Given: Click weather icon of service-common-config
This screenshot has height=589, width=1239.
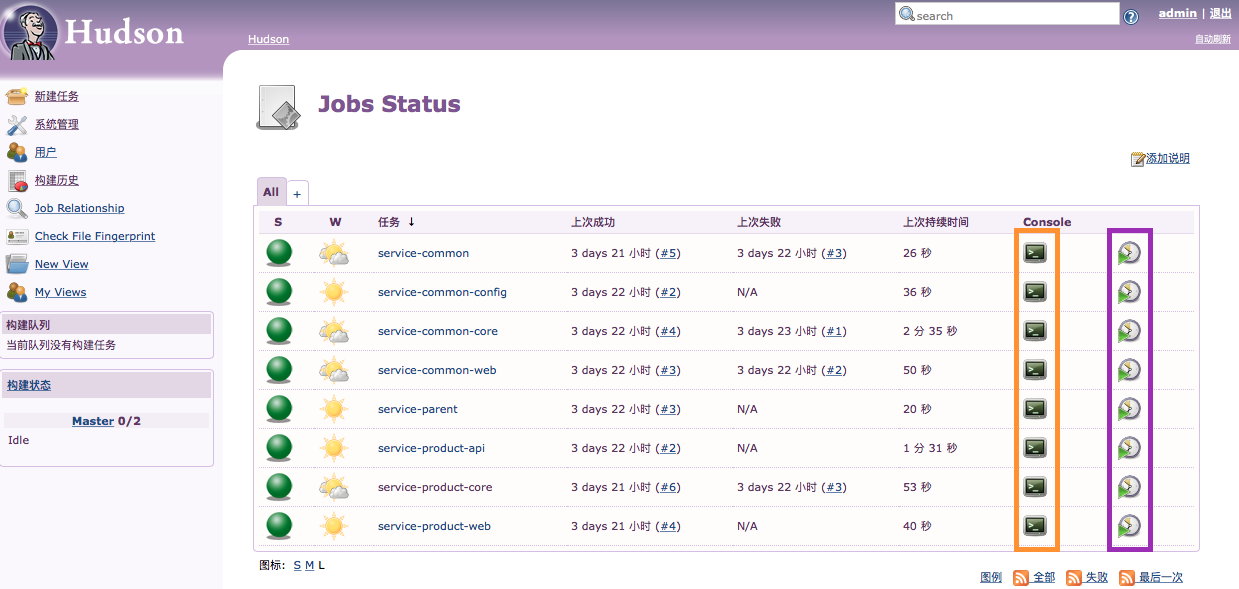Looking at the screenshot, I should [334, 292].
